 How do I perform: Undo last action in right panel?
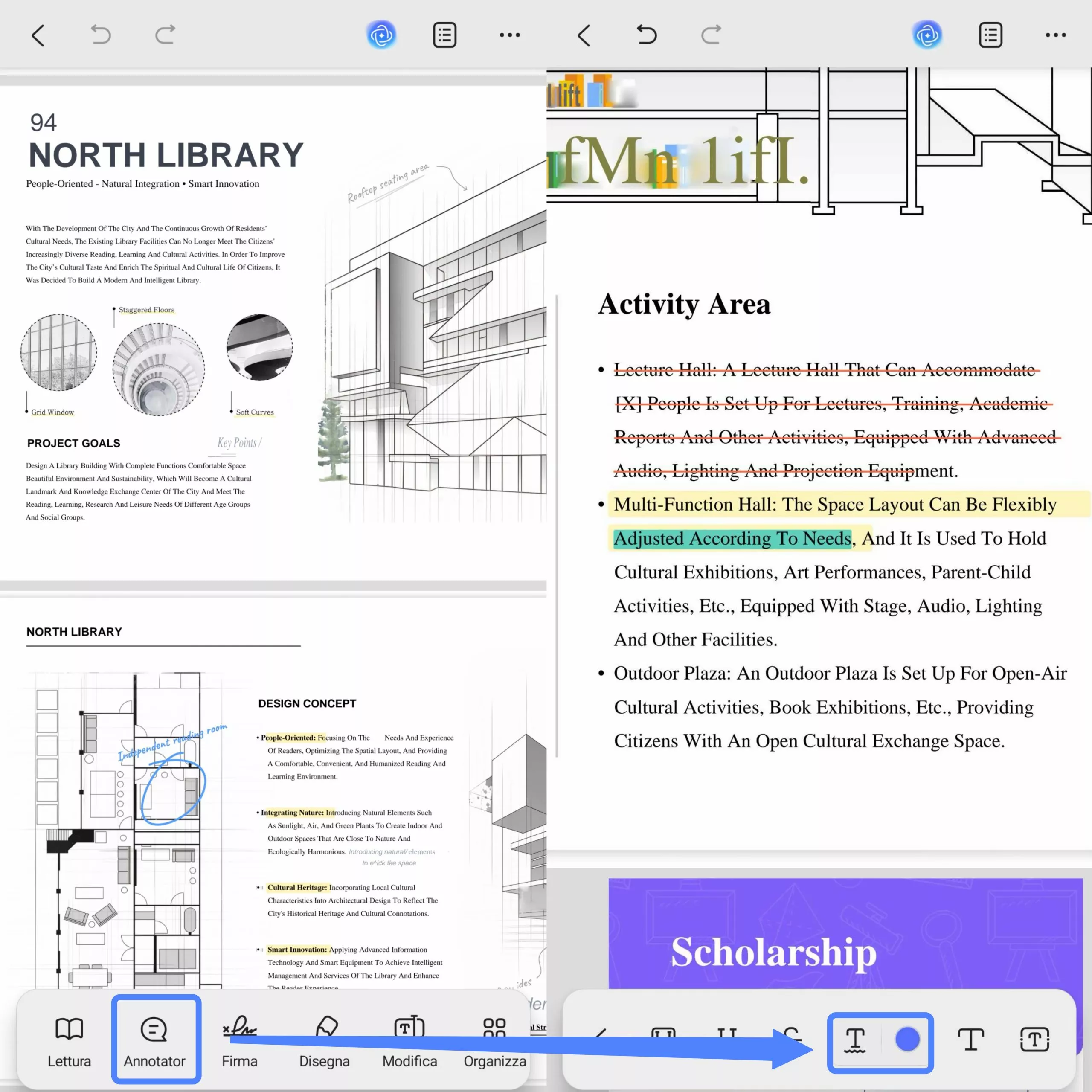tap(647, 35)
